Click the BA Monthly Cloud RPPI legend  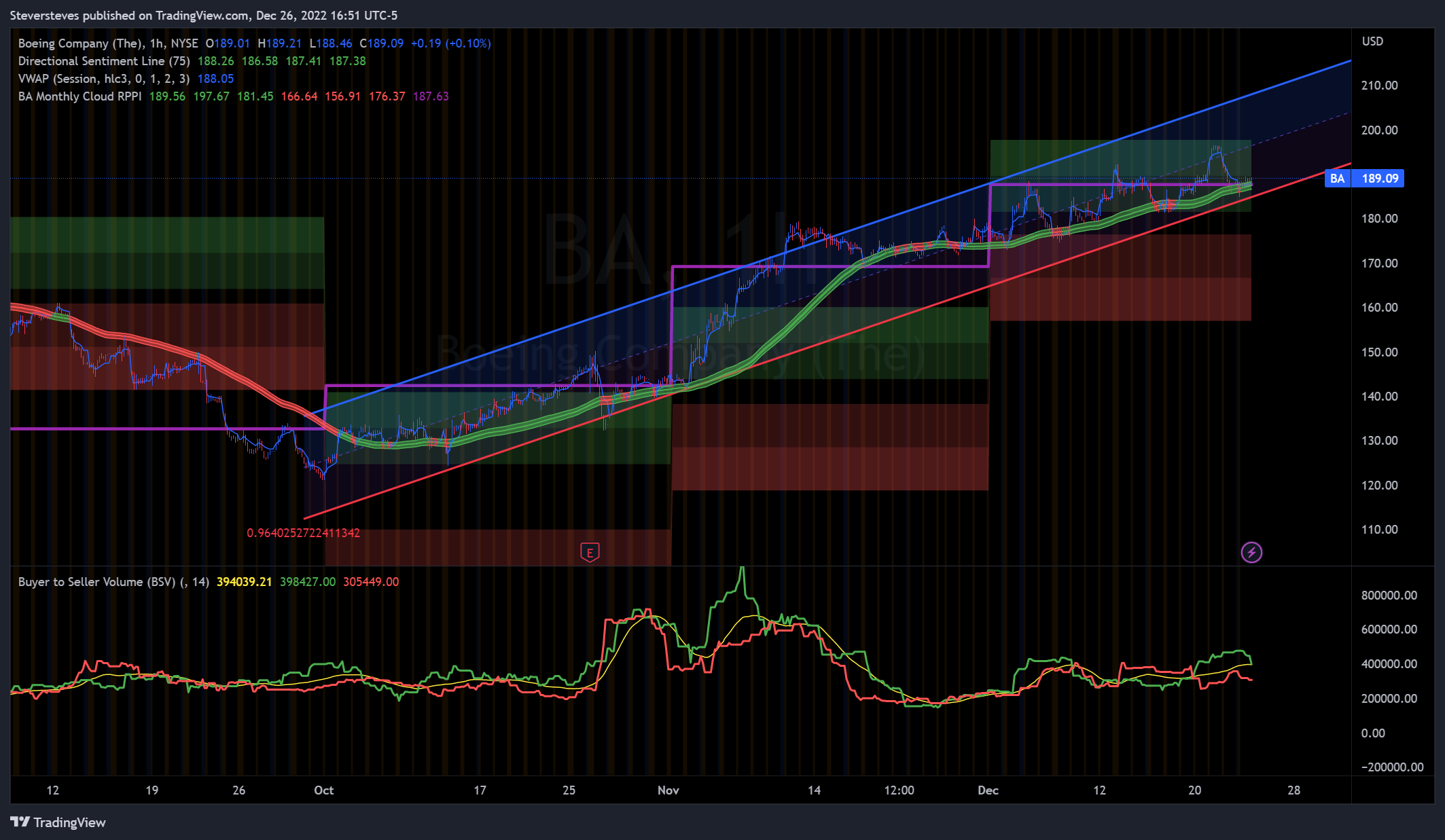pos(80,96)
